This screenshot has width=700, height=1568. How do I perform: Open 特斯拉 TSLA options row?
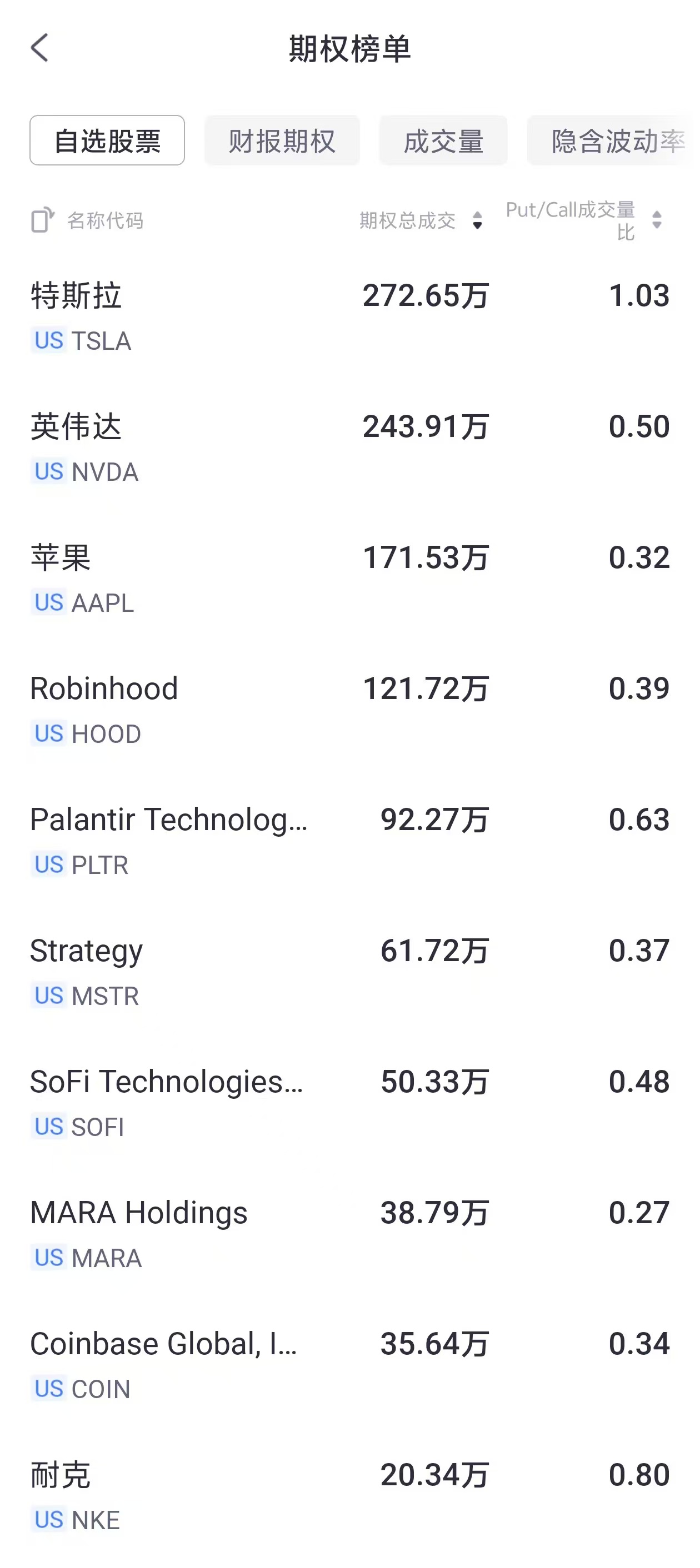coord(349,316)
